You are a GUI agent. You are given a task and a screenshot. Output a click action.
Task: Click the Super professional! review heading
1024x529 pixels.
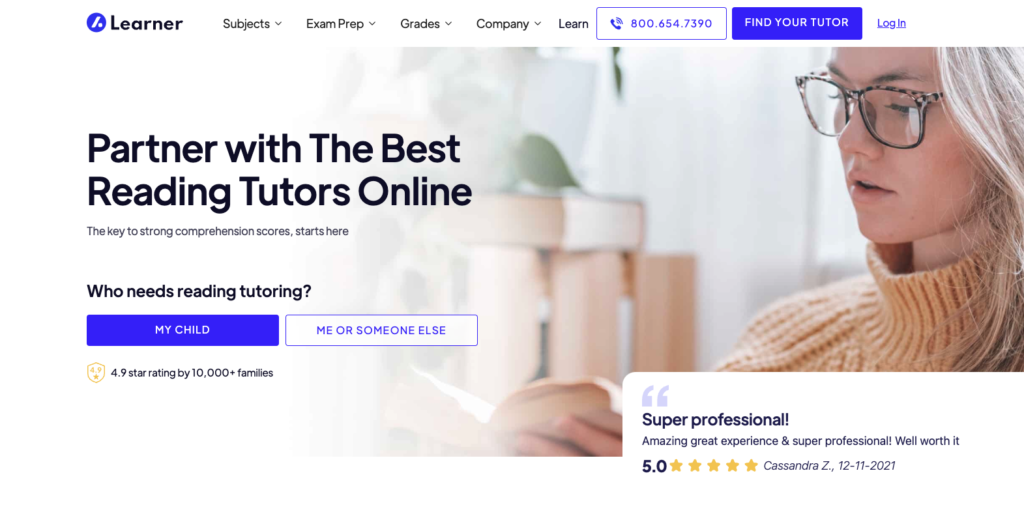click(x=715, y=419)
